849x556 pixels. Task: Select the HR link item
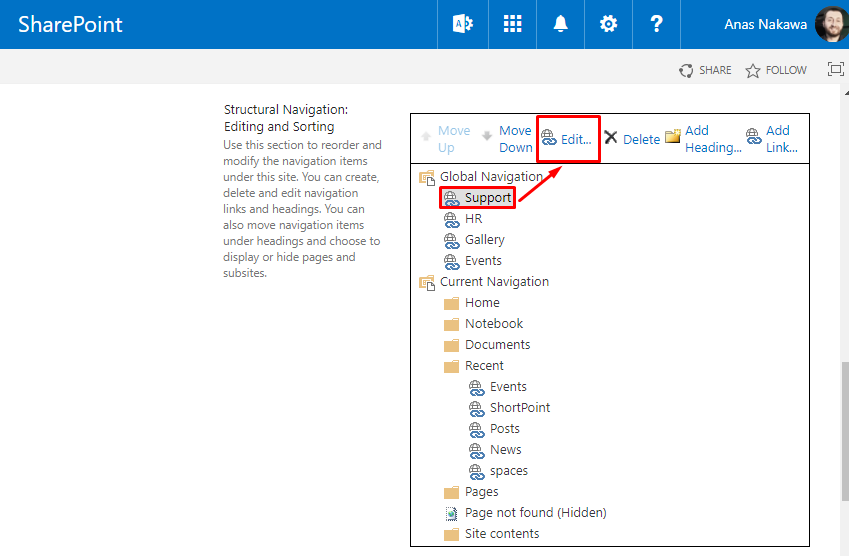coord(473,219)
